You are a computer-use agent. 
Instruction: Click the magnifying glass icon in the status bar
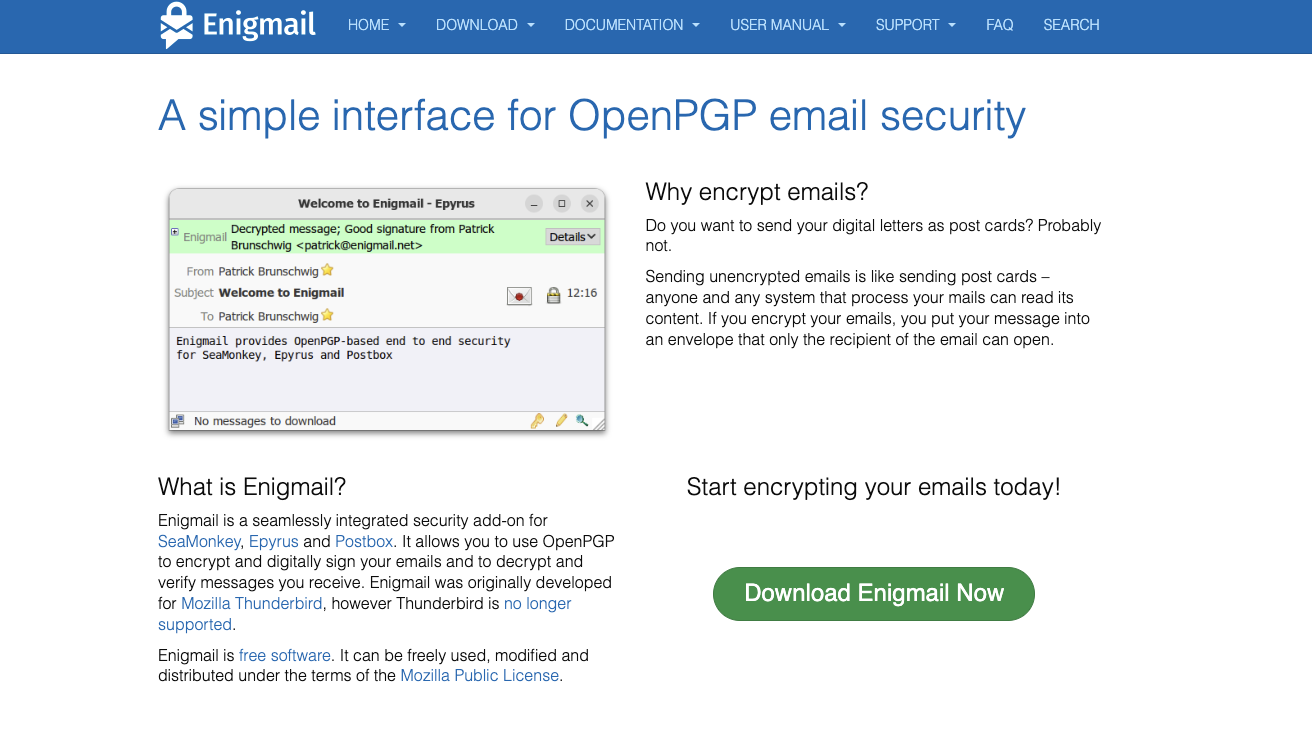581,421
